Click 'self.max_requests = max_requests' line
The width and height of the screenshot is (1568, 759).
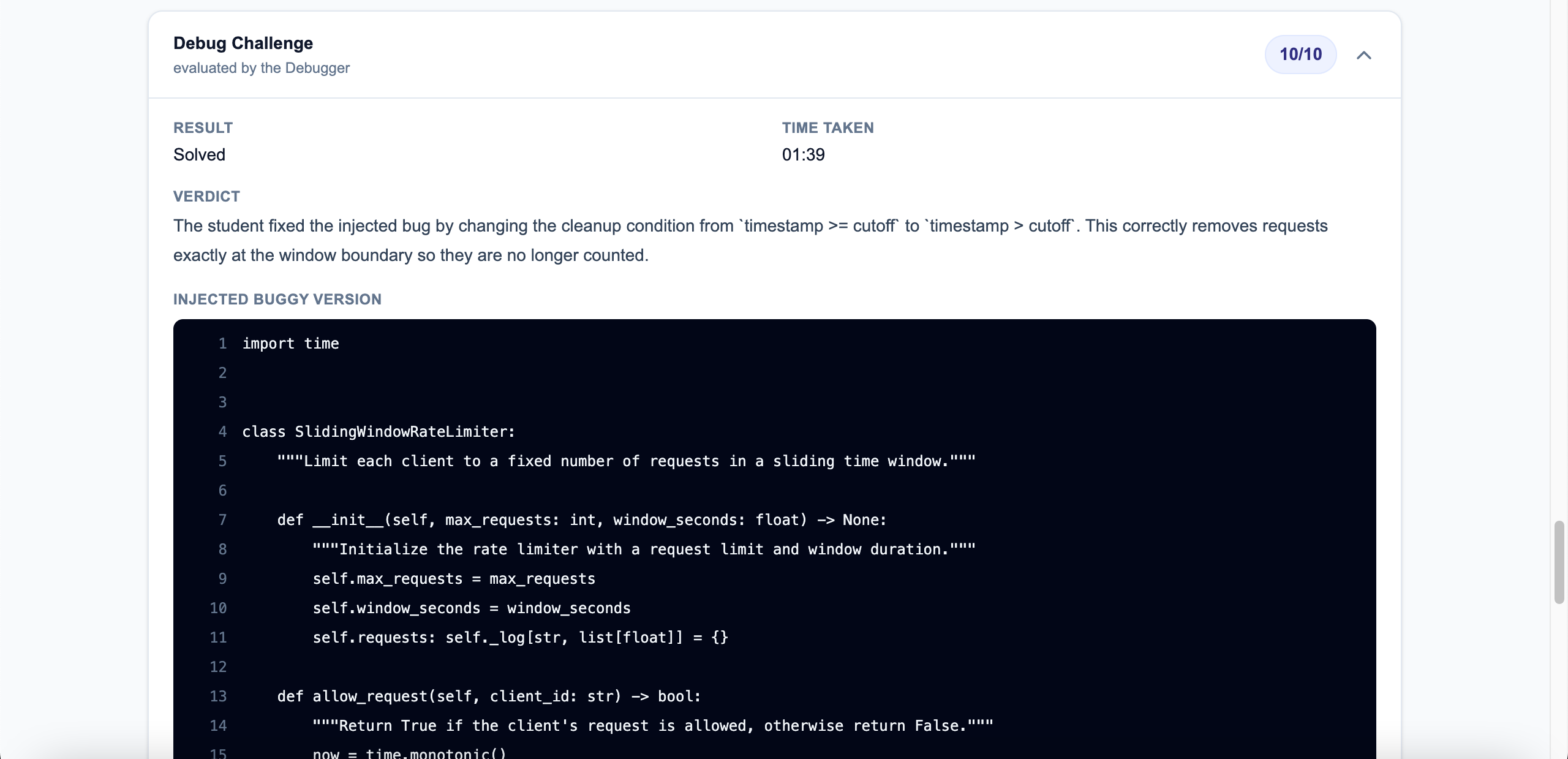(454, 579)
